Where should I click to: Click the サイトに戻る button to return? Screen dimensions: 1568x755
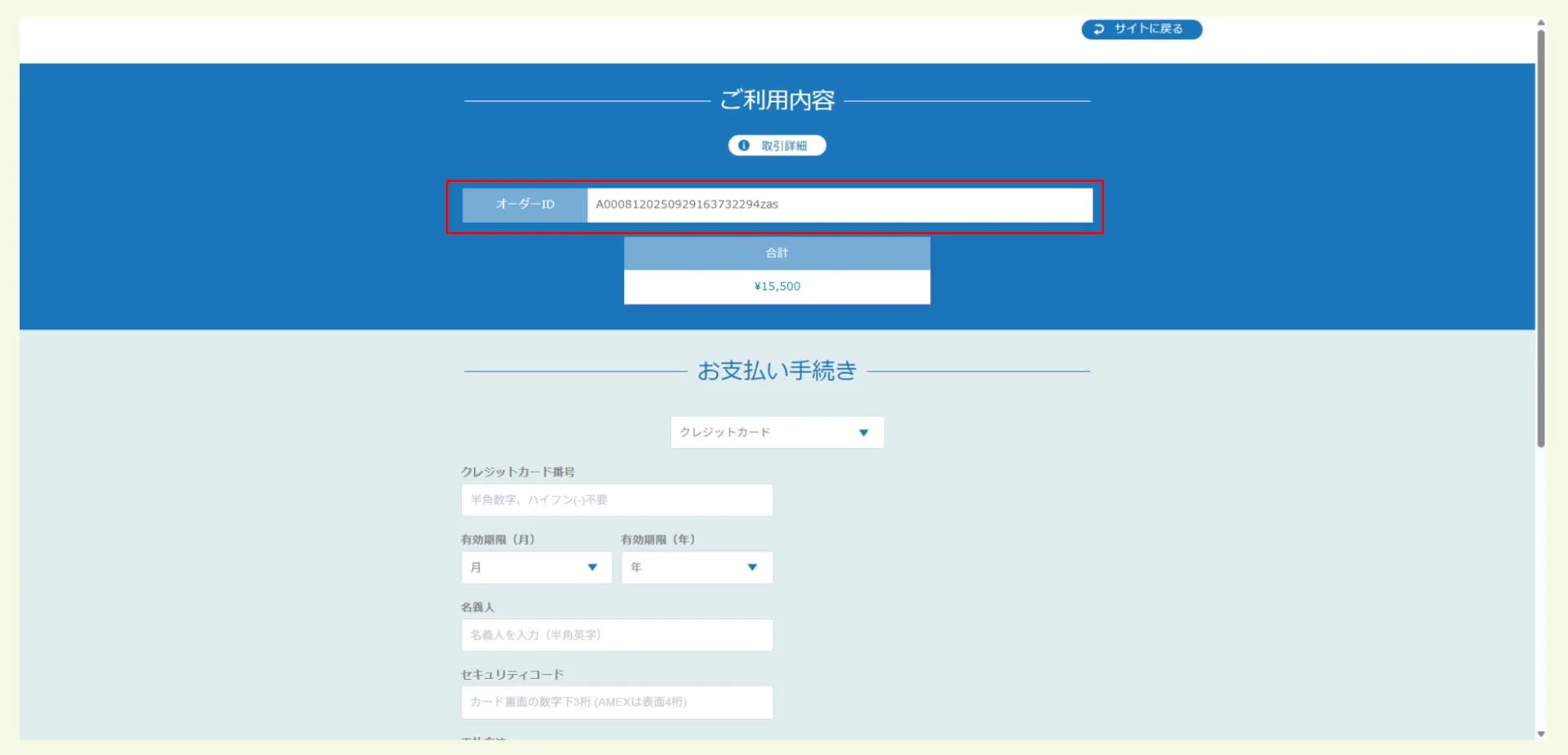point(1141,29)
